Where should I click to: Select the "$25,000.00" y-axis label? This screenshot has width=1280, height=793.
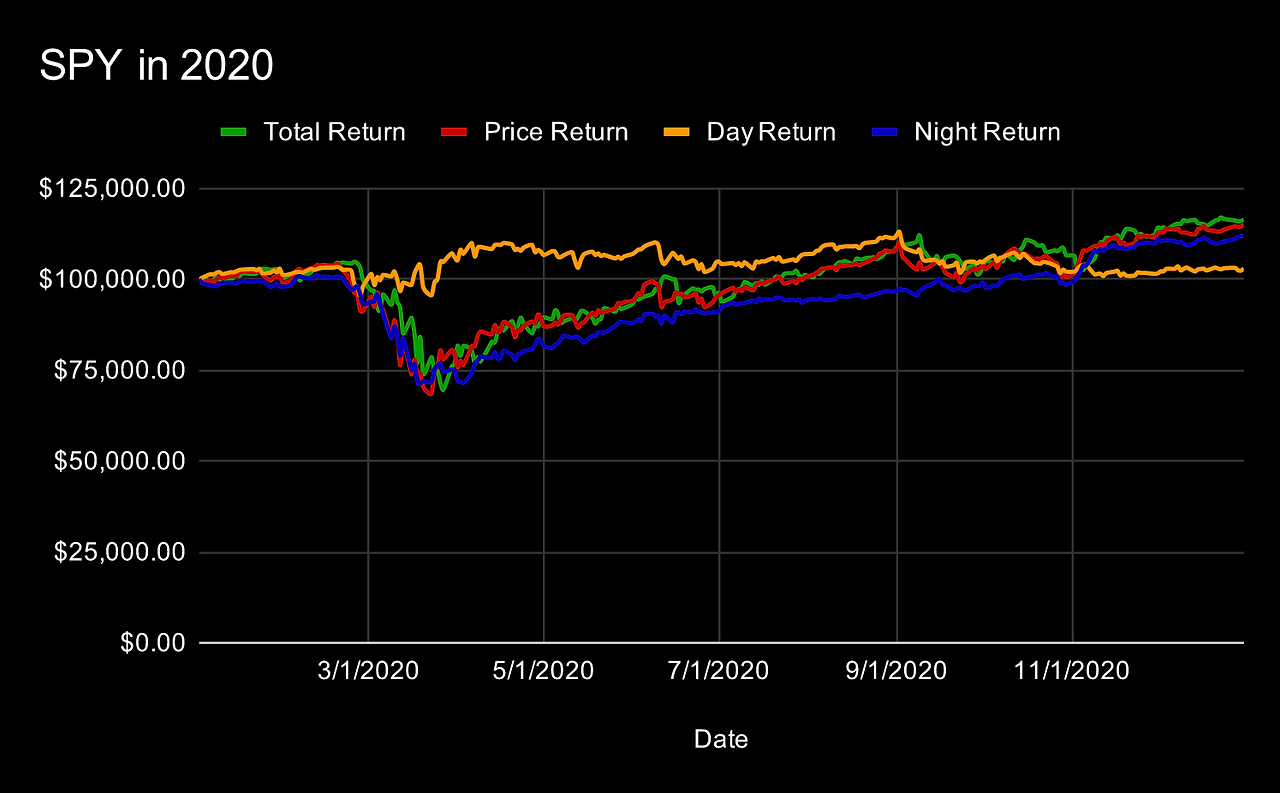click(118, 552)
